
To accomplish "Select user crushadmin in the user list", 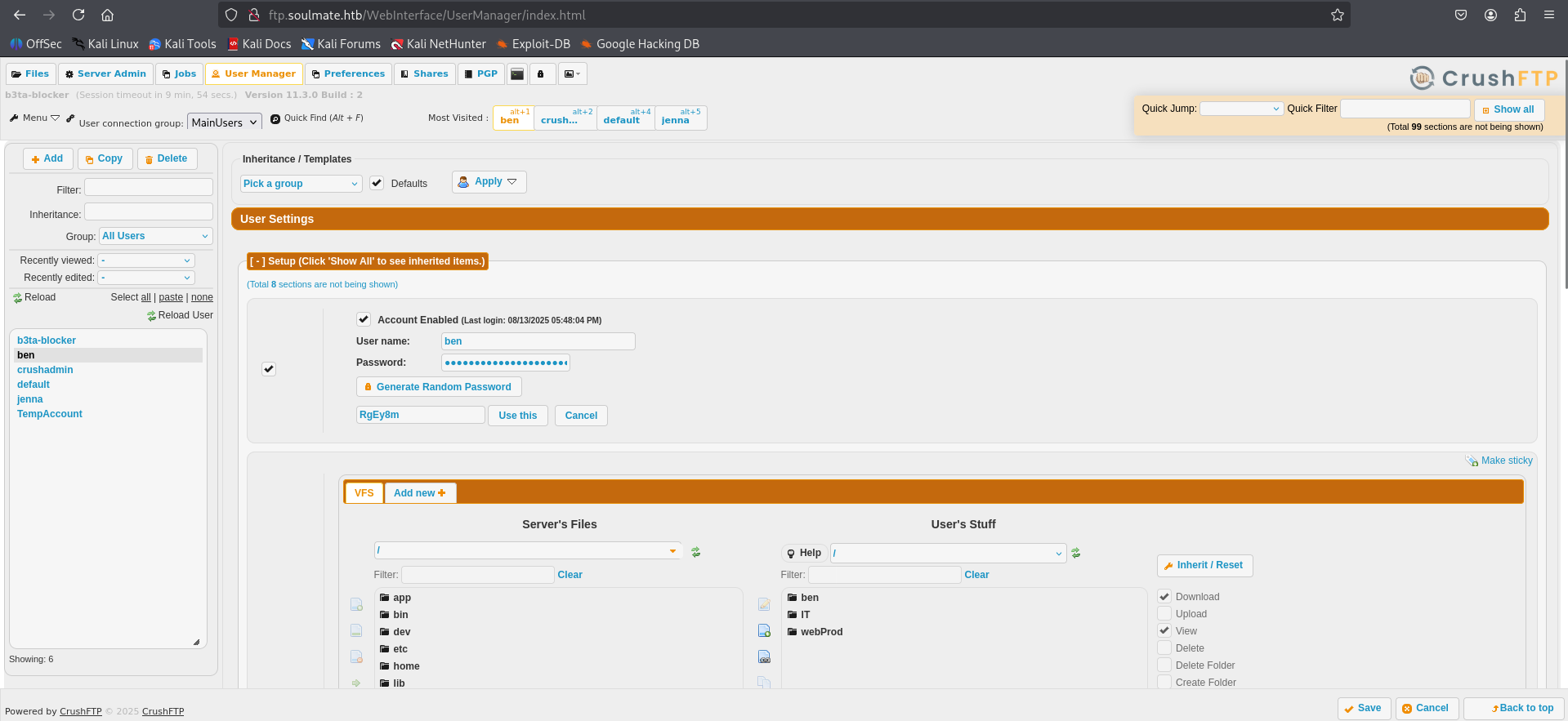I will click(45, 370).
